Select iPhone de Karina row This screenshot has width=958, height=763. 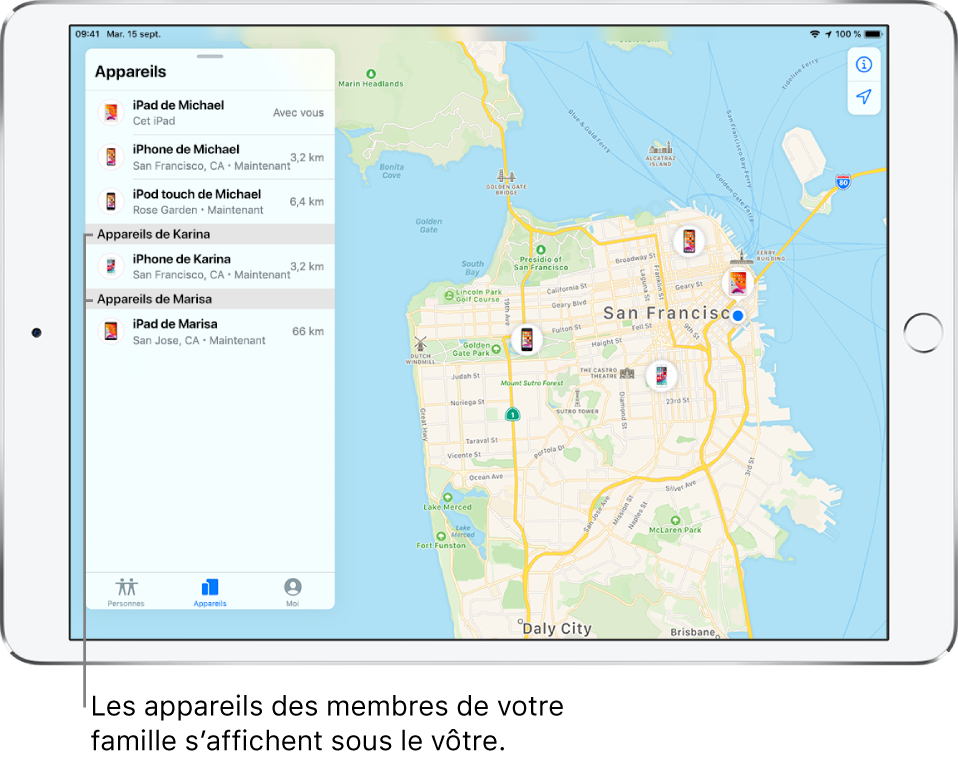[x=210, y=266]
